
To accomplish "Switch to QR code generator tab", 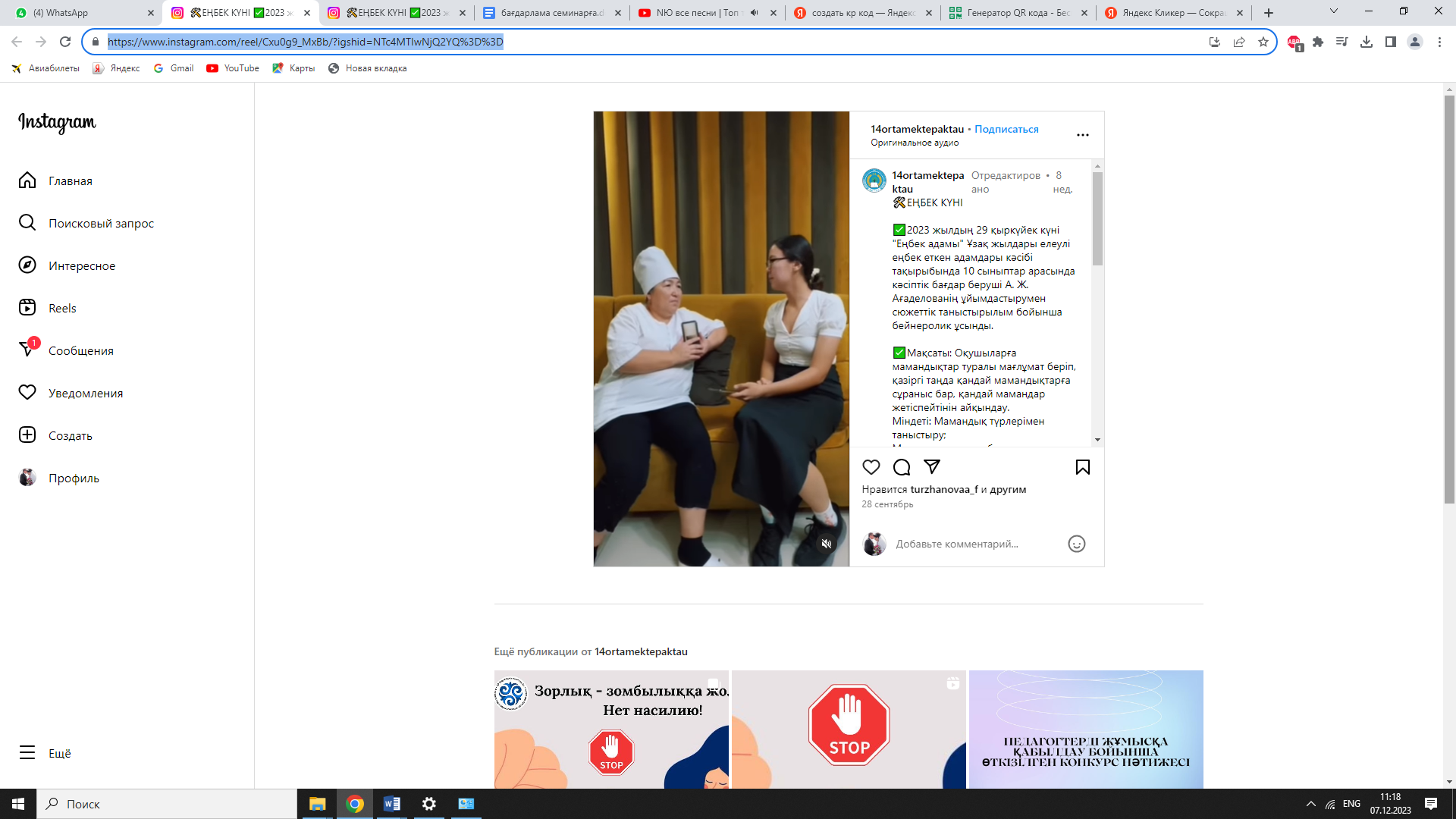I will point(1016,13).
